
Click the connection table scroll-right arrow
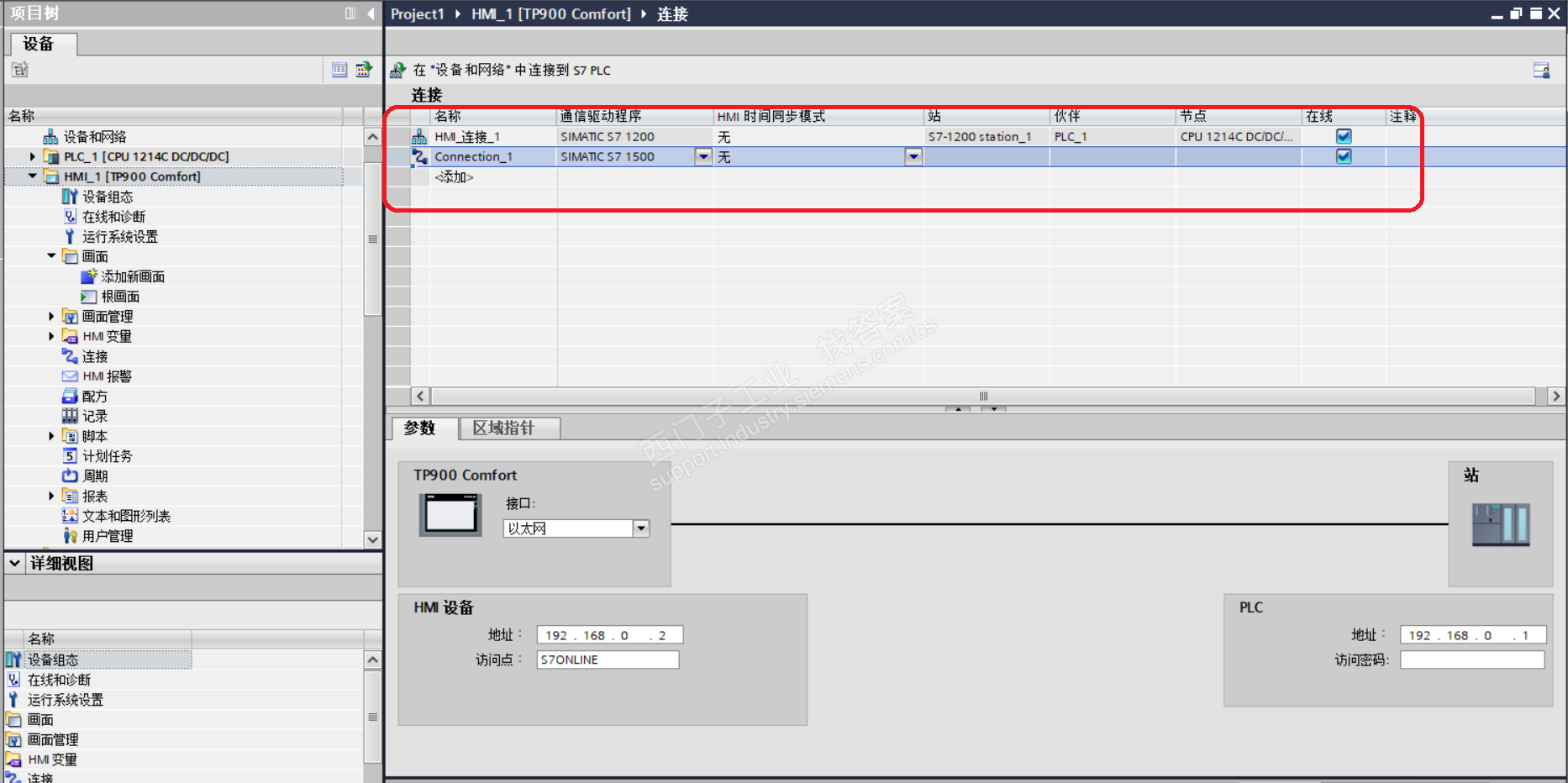[x=1556, y=396]
